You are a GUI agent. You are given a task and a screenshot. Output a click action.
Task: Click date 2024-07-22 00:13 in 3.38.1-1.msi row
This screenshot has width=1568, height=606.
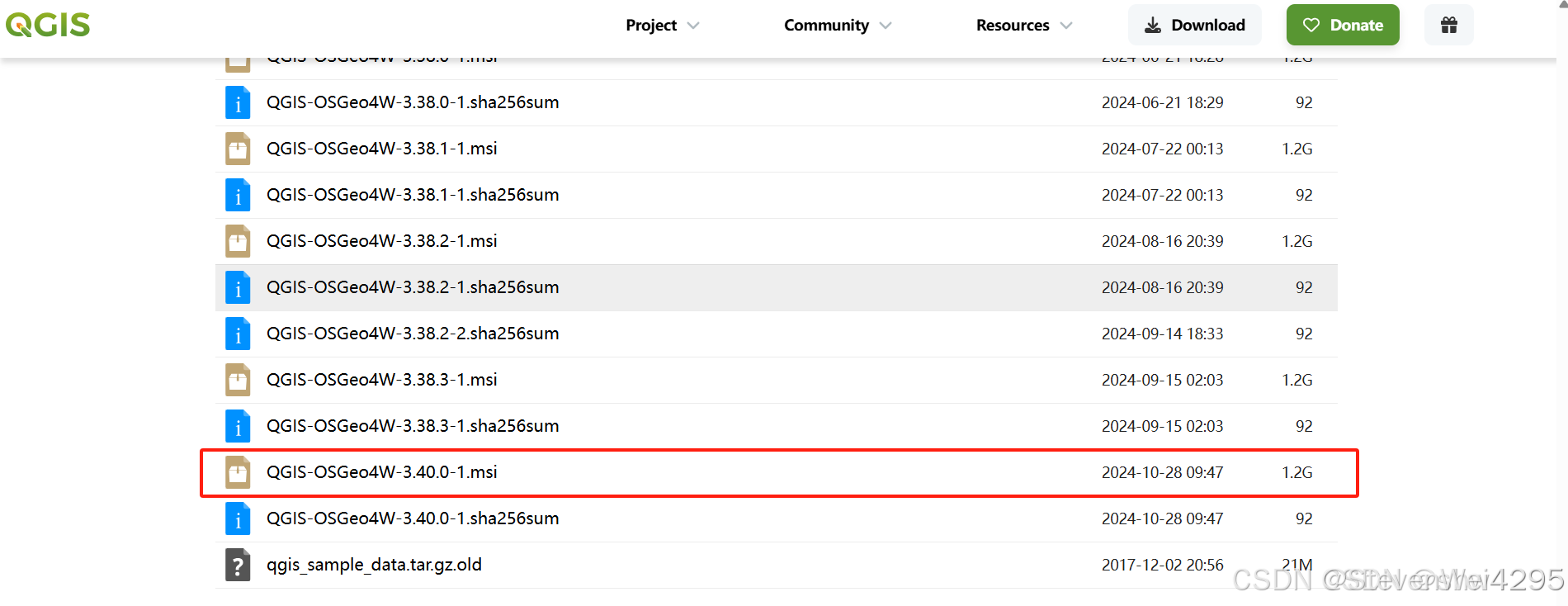coord(1162,149)
